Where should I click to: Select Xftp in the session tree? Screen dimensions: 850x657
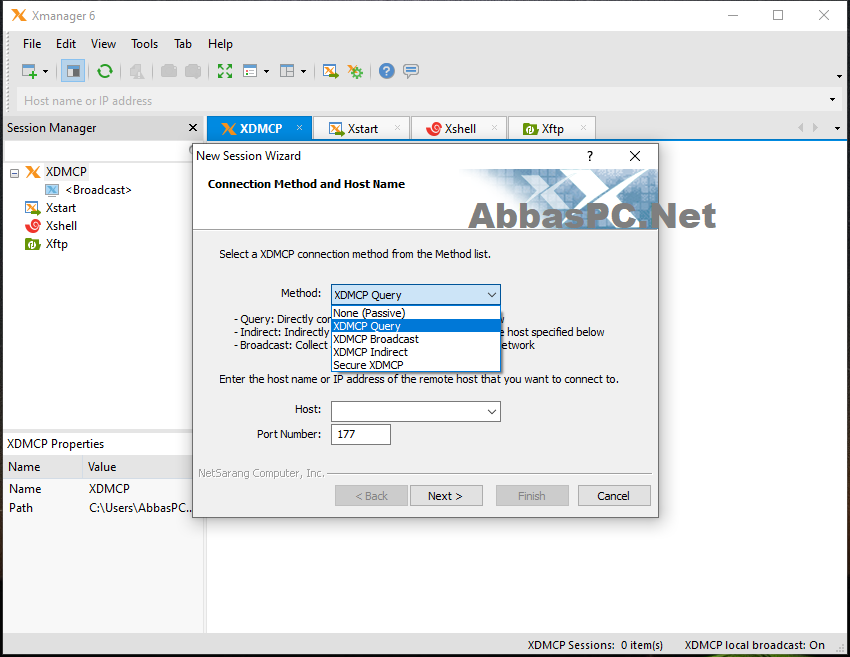(x=56, y=244)
